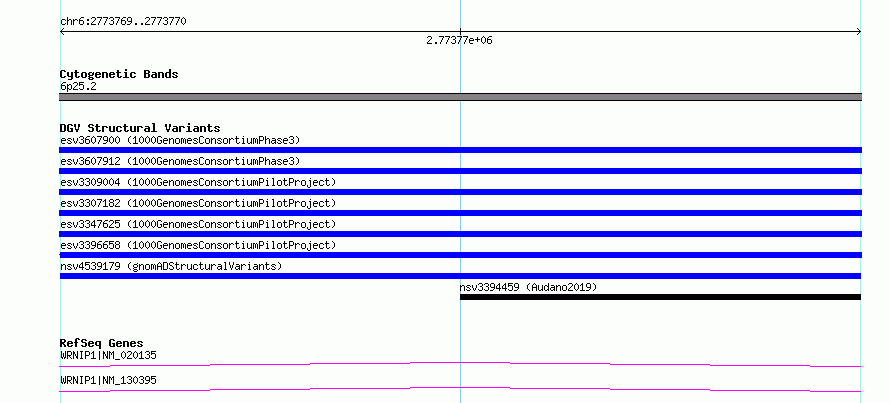890x403 pixels.
Task: Select the esv3607912 variant label
Action: 180,161
